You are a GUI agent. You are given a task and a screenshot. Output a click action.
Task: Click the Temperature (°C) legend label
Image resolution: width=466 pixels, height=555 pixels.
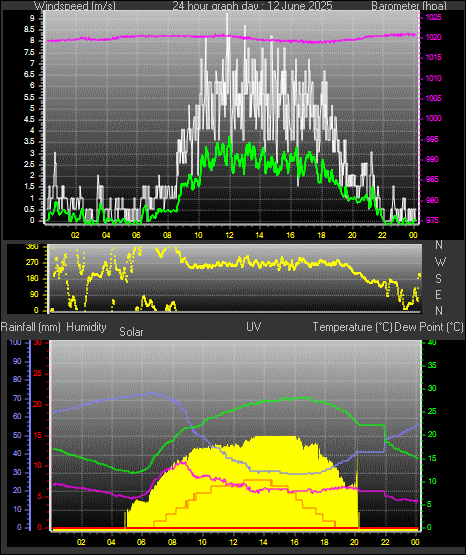(352, 327)
